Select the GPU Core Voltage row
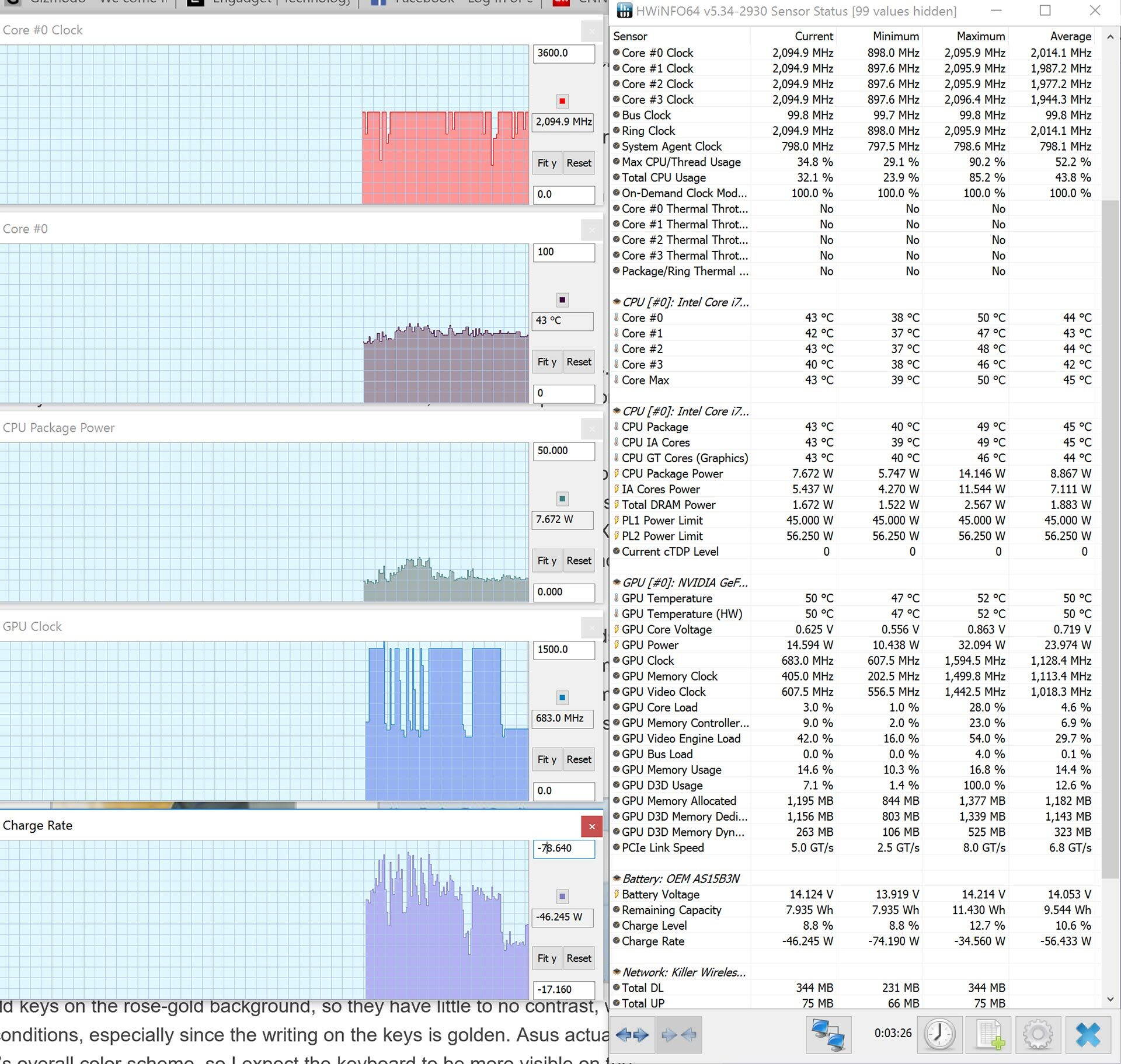This screenshot has height=1064, width=1121. 852,630
